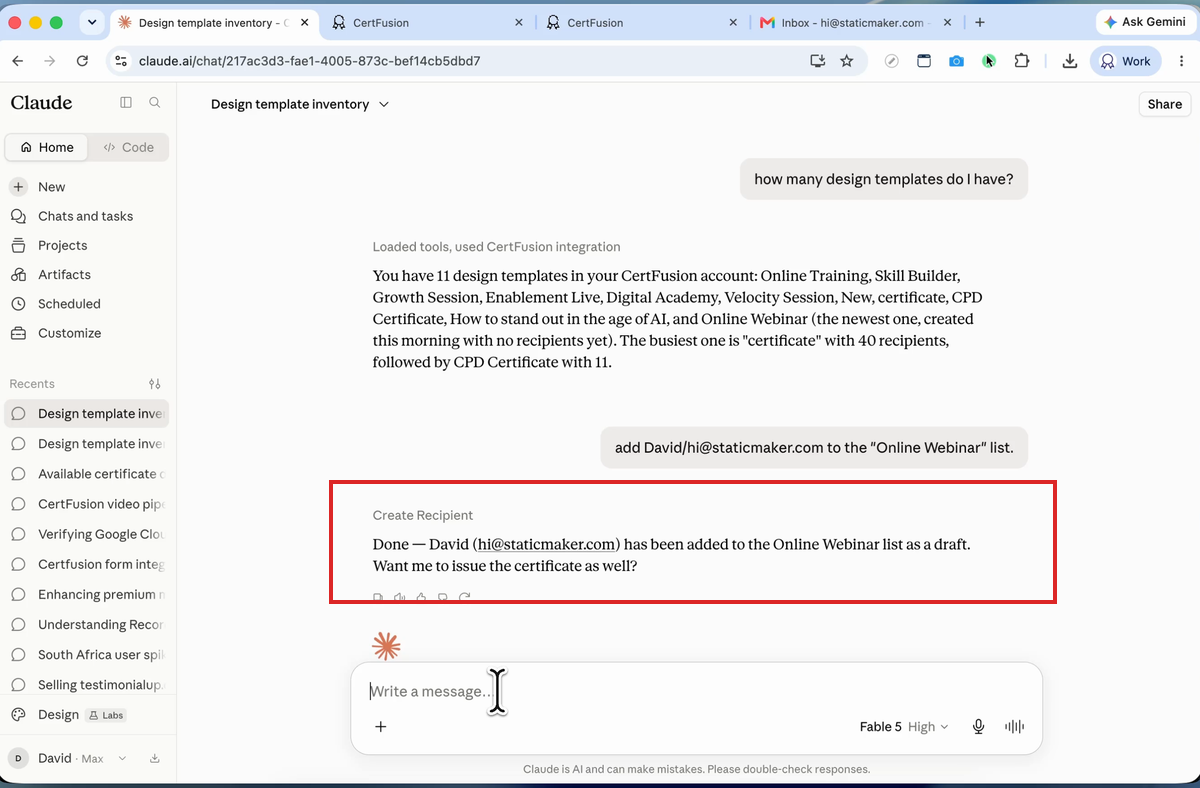Give thumbs up to the response
This screenshot has width=1200, height=788.
[421, 597]
